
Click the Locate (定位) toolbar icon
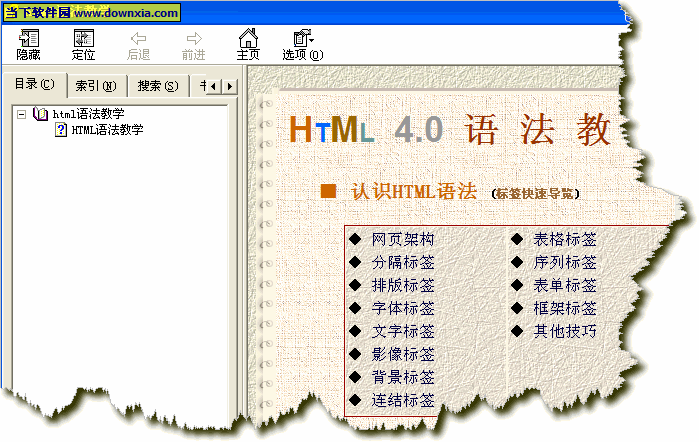(83, 38)
